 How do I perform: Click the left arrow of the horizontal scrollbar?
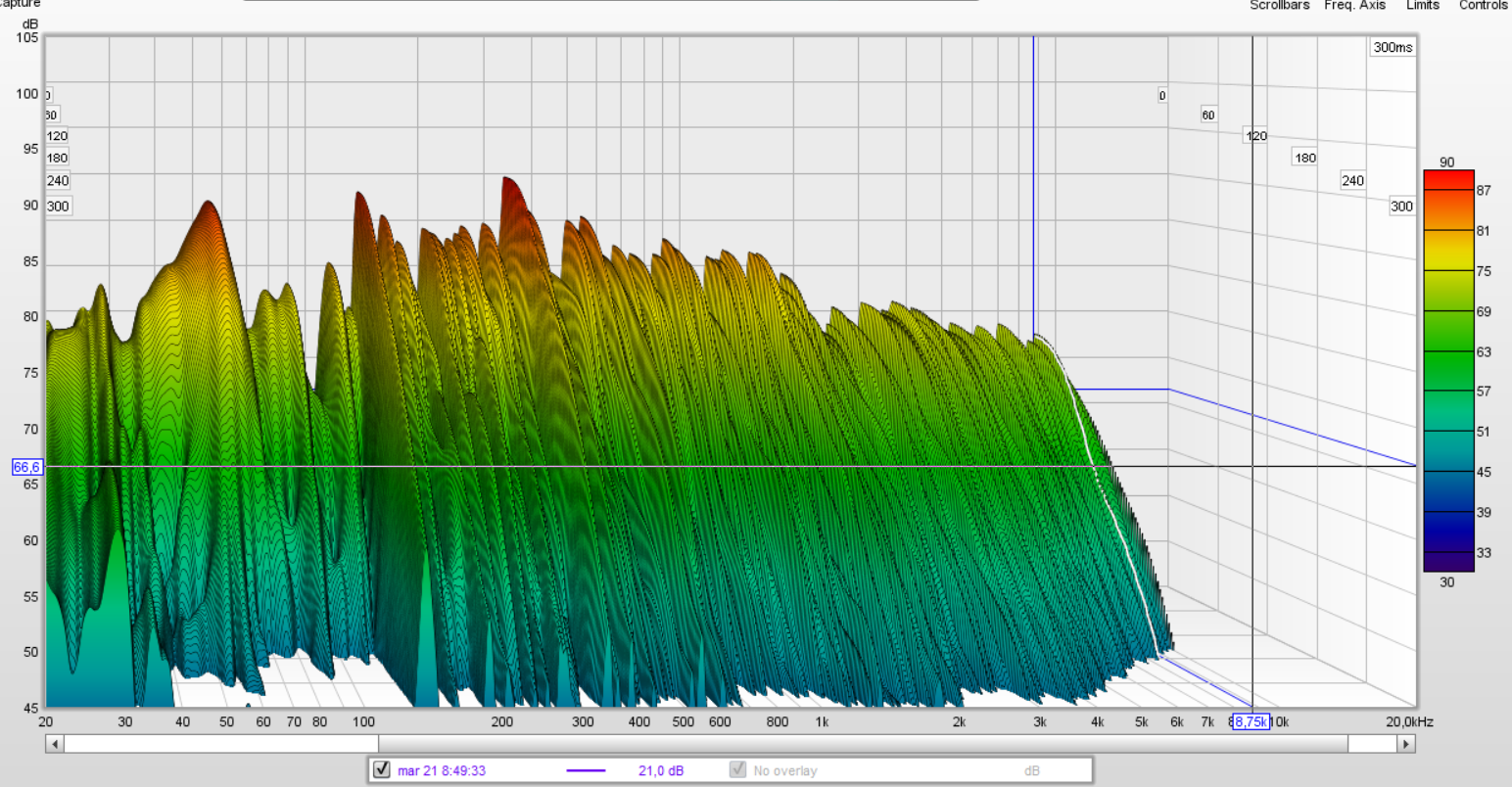pos(55,744)
